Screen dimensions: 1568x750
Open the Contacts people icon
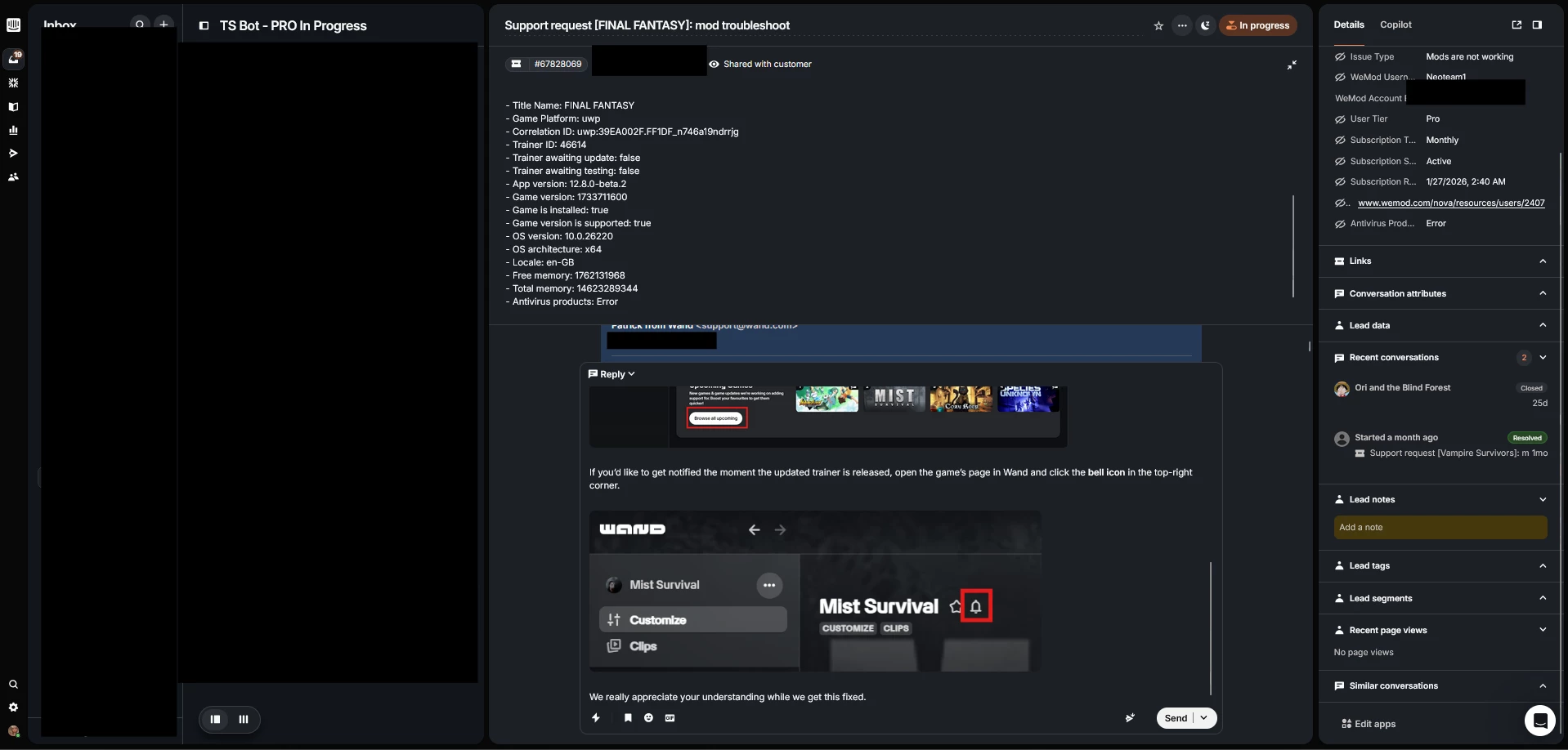click(x=13, y=177)
